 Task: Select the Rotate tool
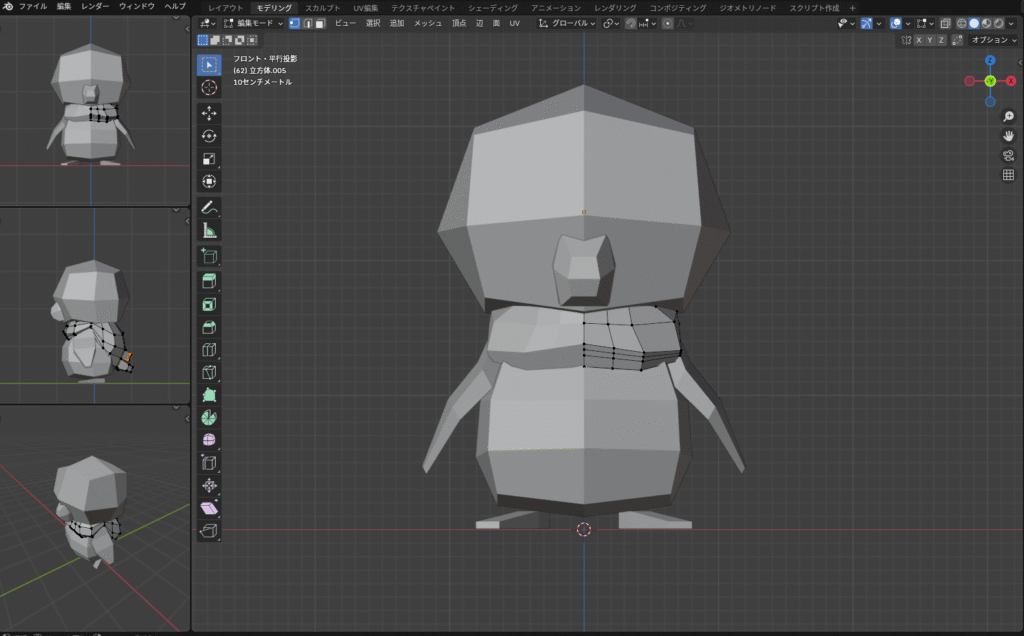(x=209, y=136)
